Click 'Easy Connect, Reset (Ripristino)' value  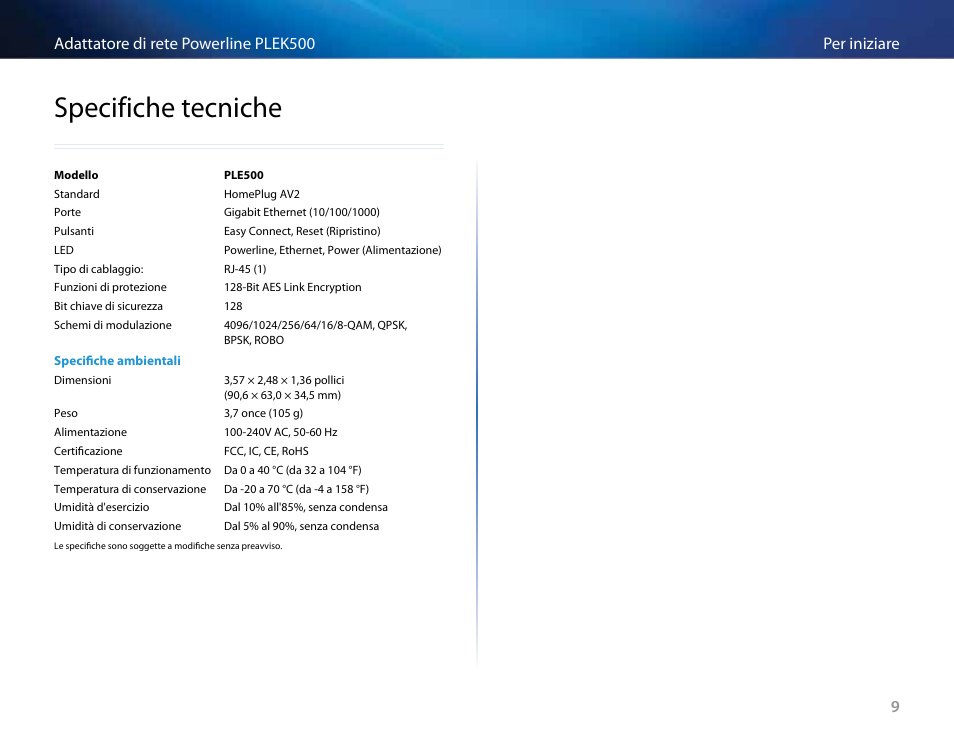pos(302,231)
